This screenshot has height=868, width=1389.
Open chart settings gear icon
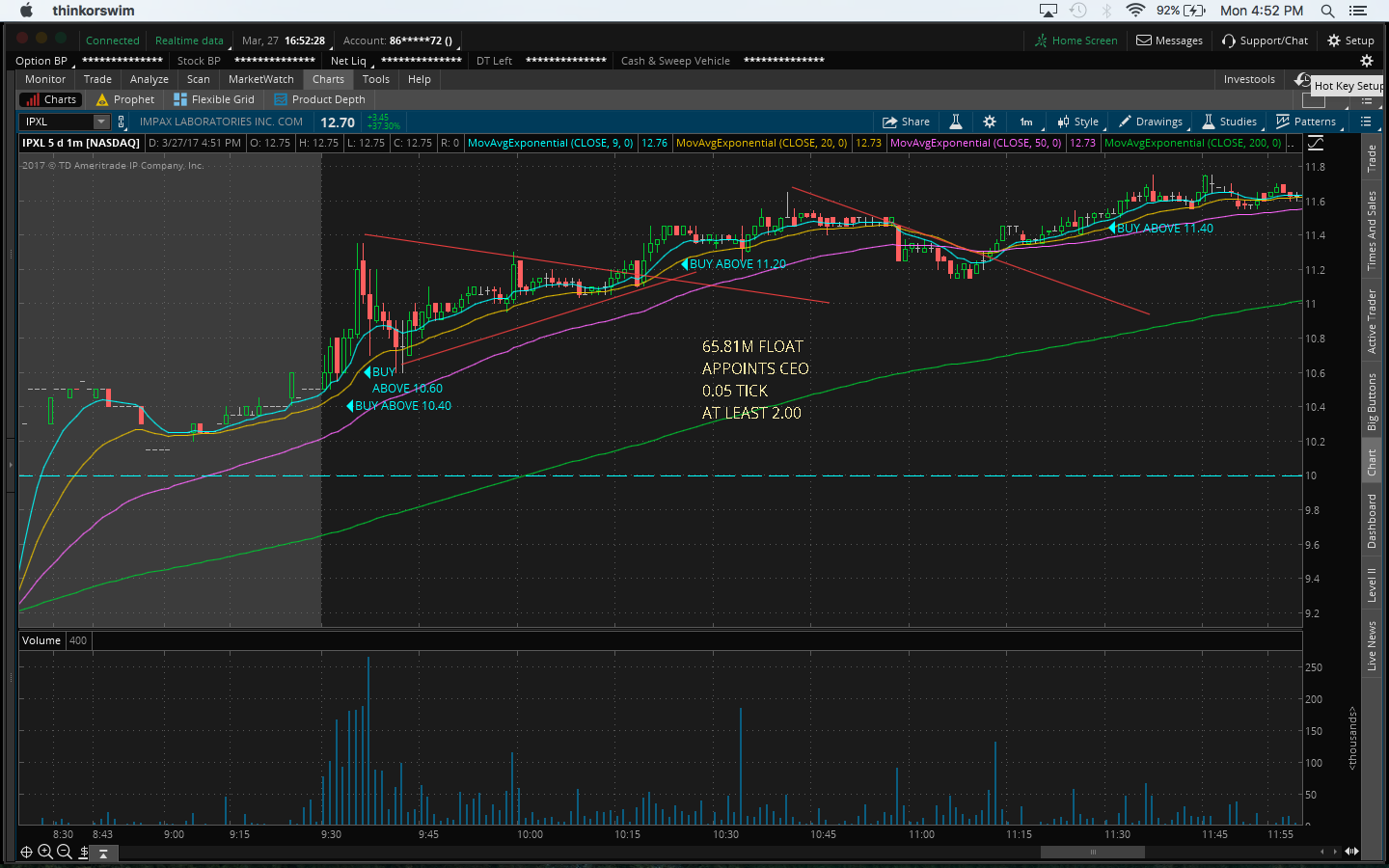tap(990, 122)
